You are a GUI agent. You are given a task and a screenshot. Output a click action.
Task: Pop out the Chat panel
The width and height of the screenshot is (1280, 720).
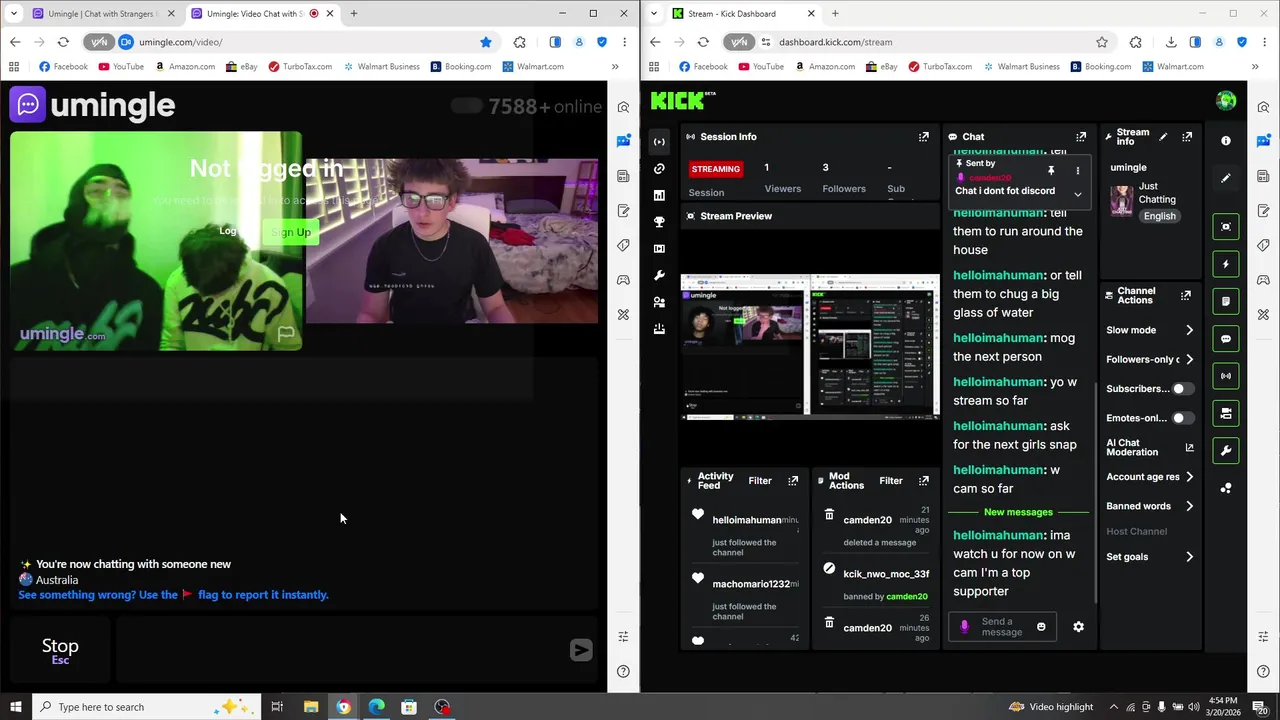pos(1081,137)
